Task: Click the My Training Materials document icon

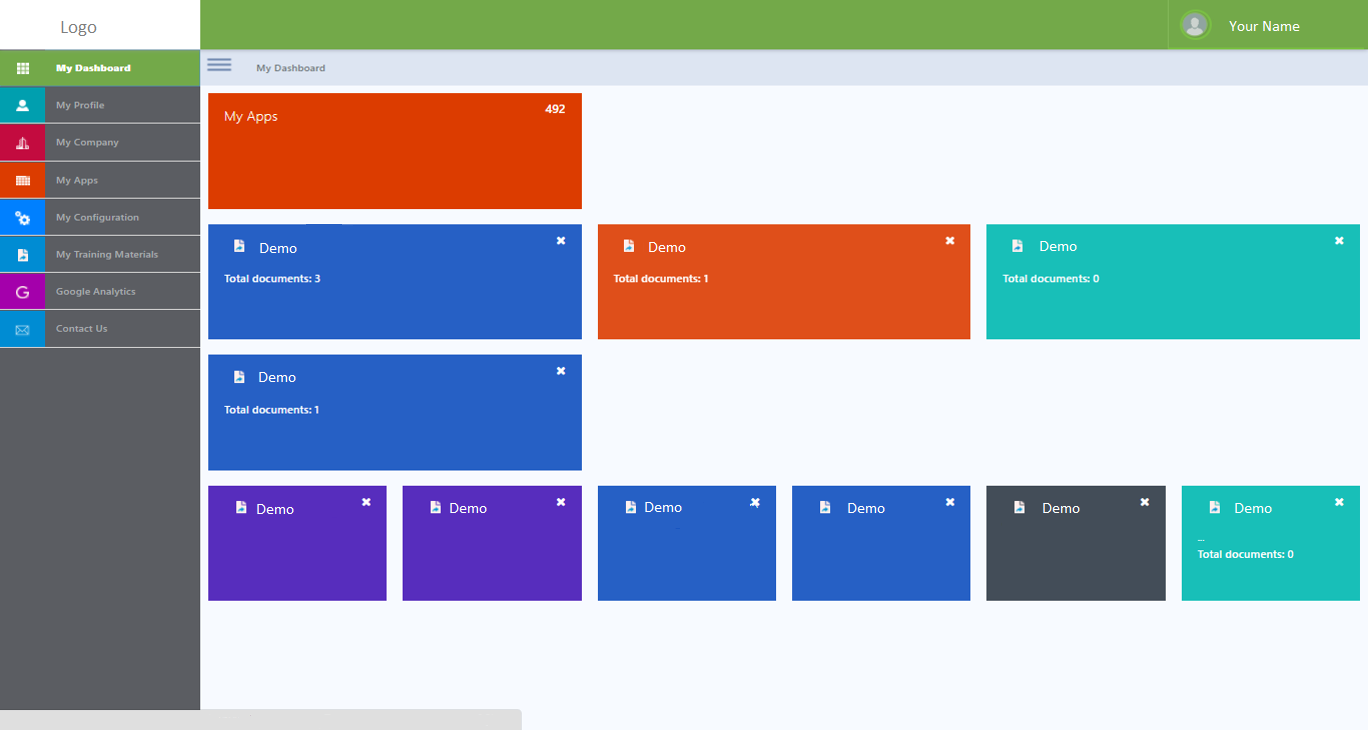Action: tap(23, 255)
